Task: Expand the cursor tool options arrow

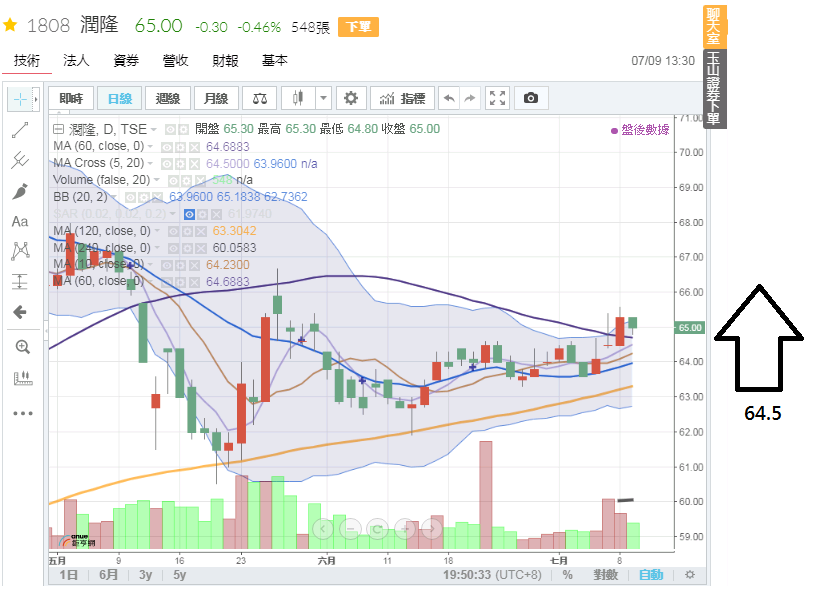Action: point(36,99)
